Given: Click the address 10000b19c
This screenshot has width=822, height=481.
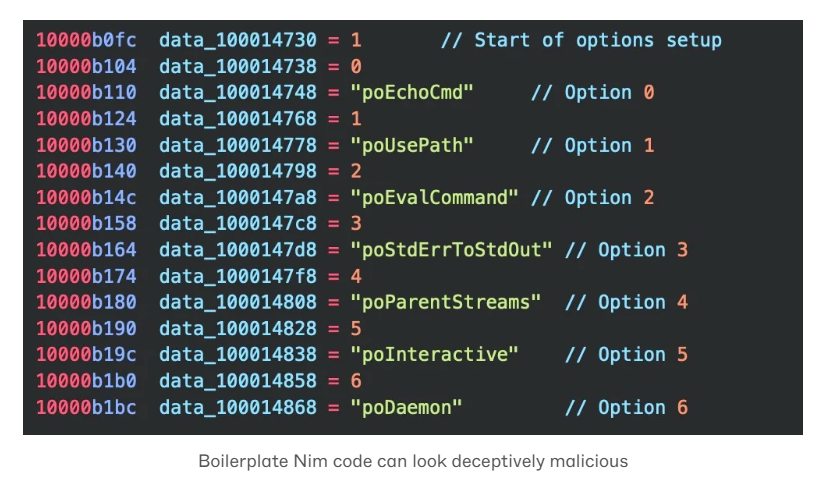Looking at the screenshot, I should coord(86,355).
